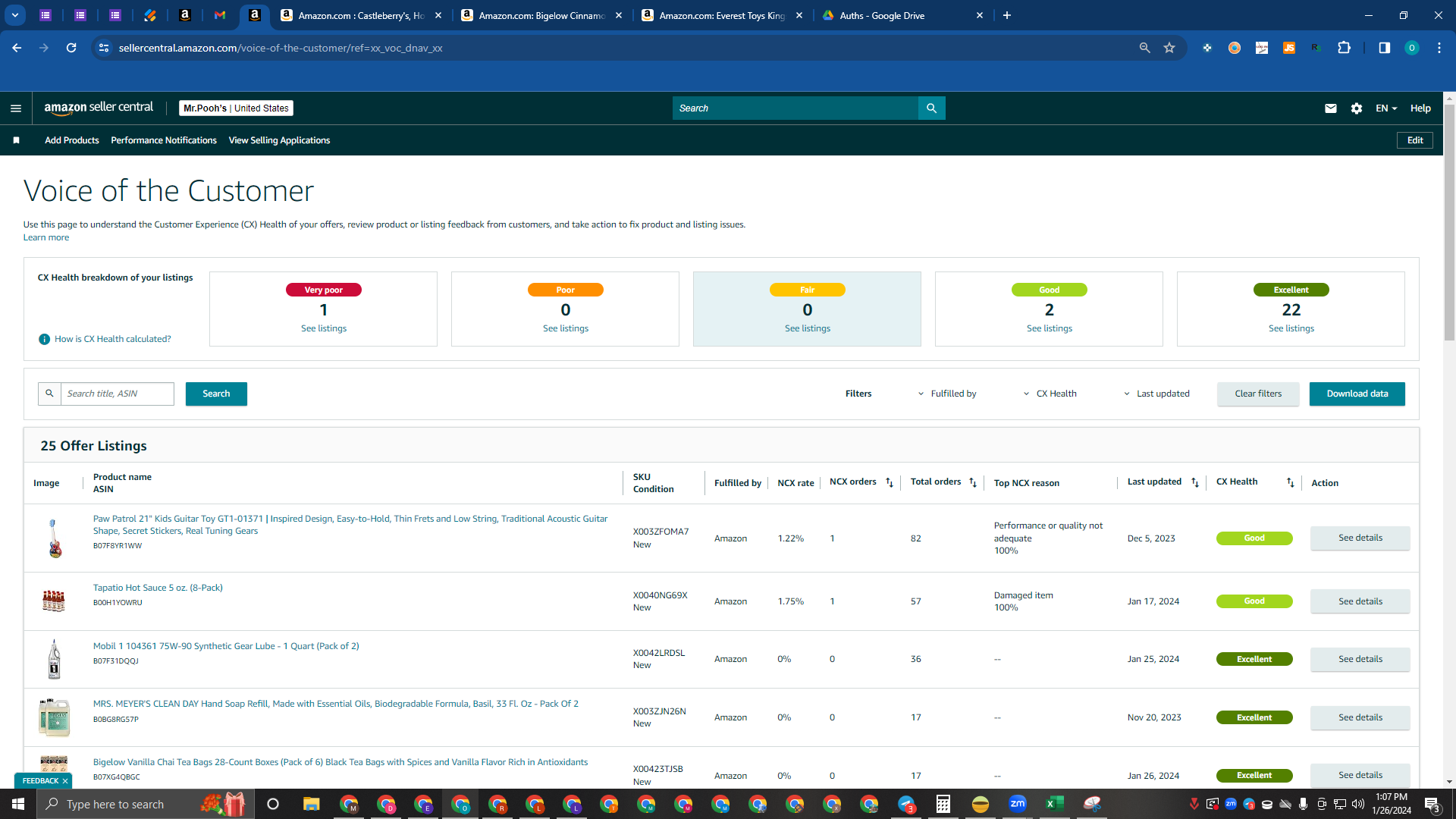Click the teal Search button

pos(216,394)
